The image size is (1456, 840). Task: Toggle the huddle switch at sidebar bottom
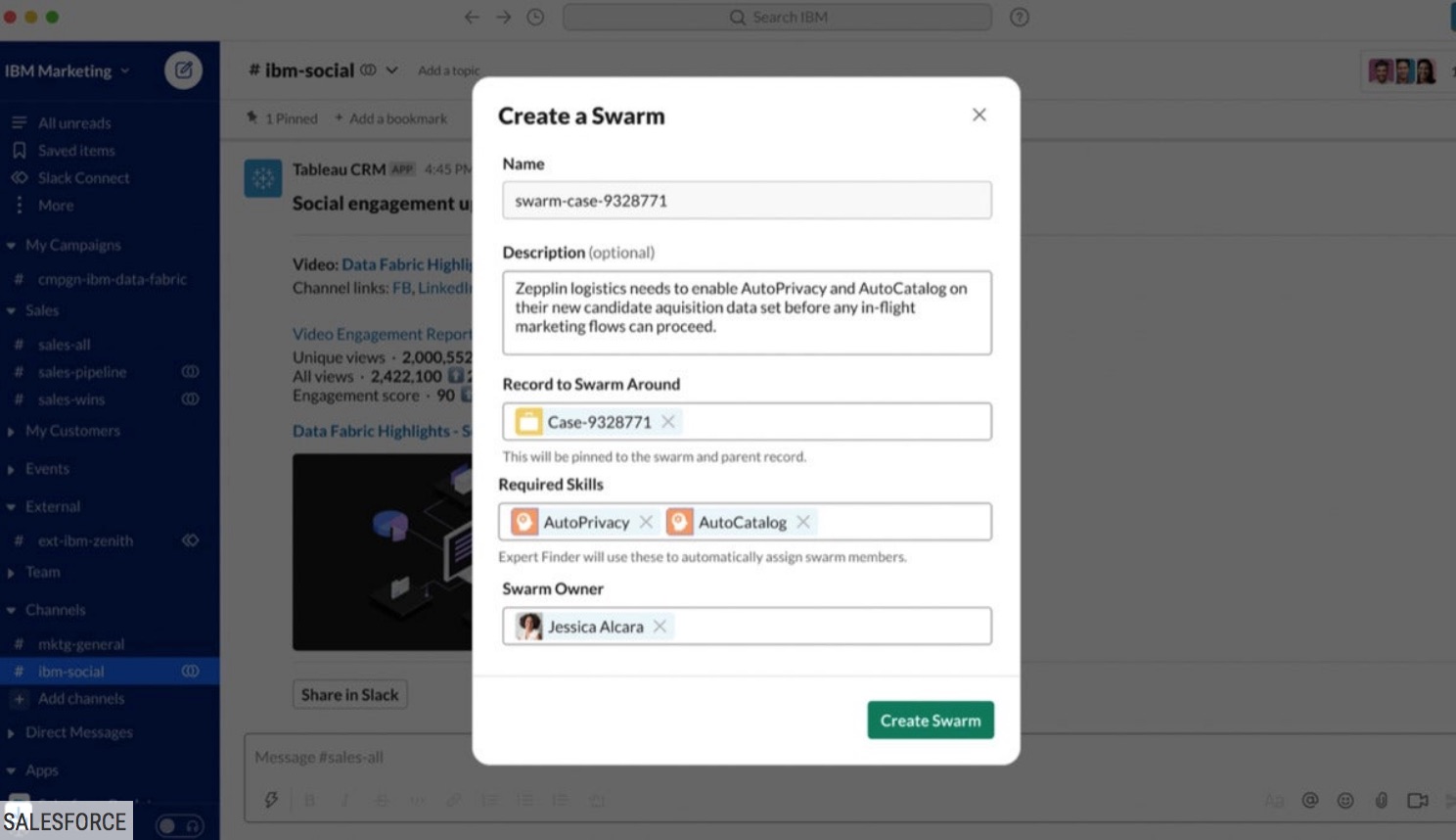click(180, 826)
